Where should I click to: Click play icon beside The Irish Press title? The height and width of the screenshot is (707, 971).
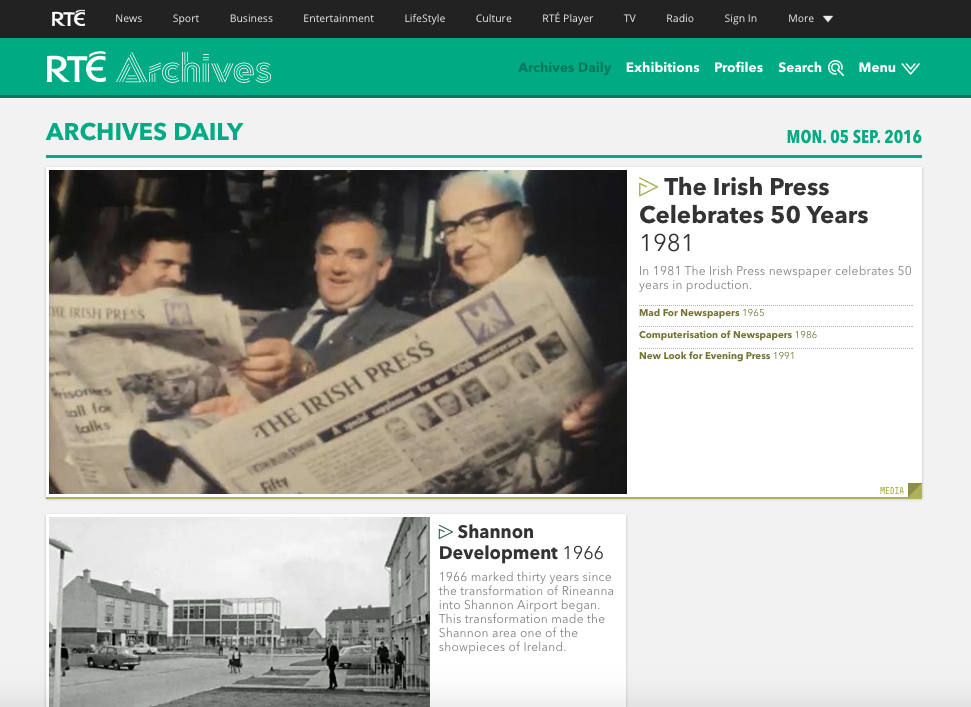[x=648, y=187]
